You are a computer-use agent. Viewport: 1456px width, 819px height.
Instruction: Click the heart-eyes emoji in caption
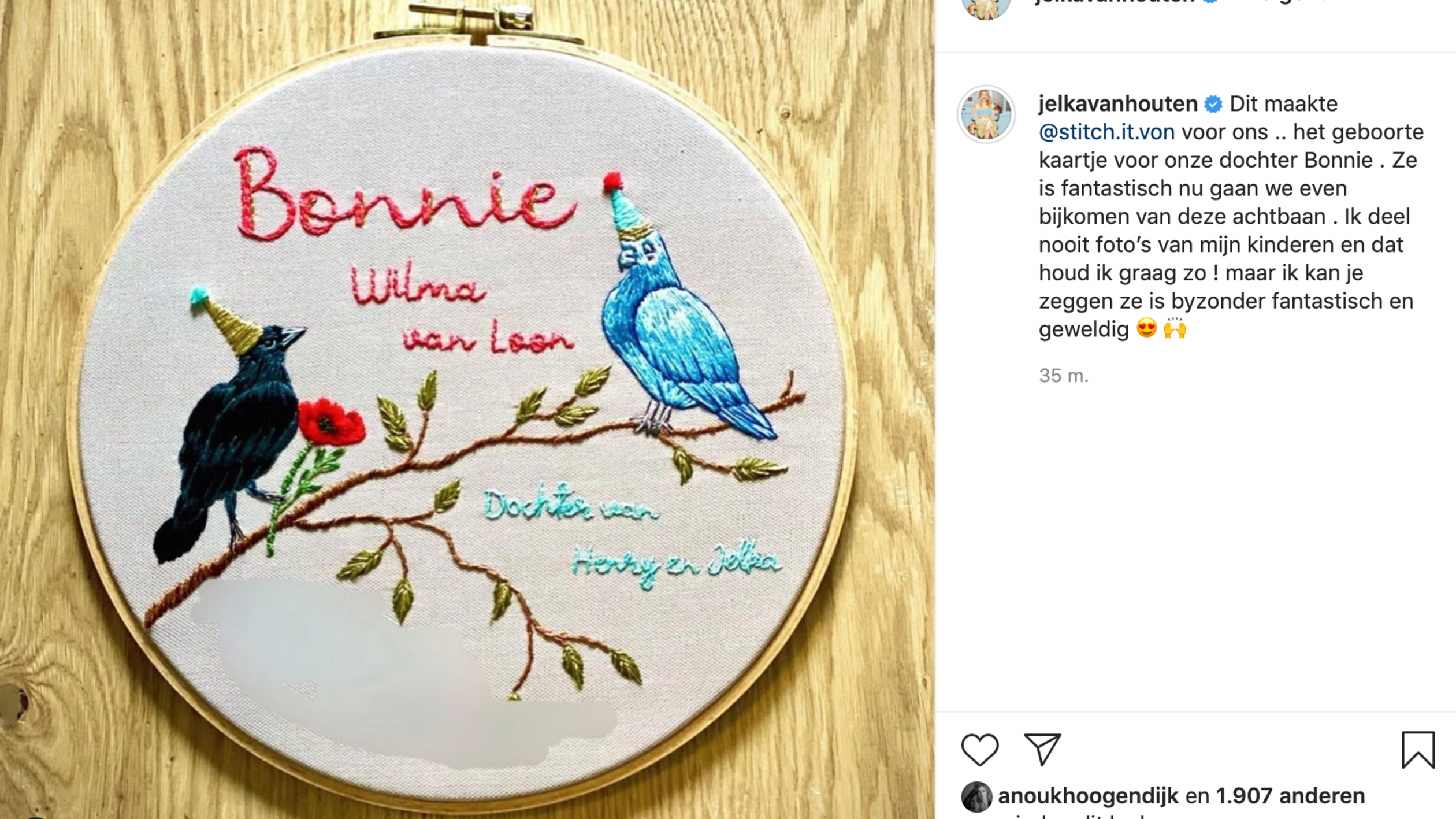click(x=1146, y=329)
